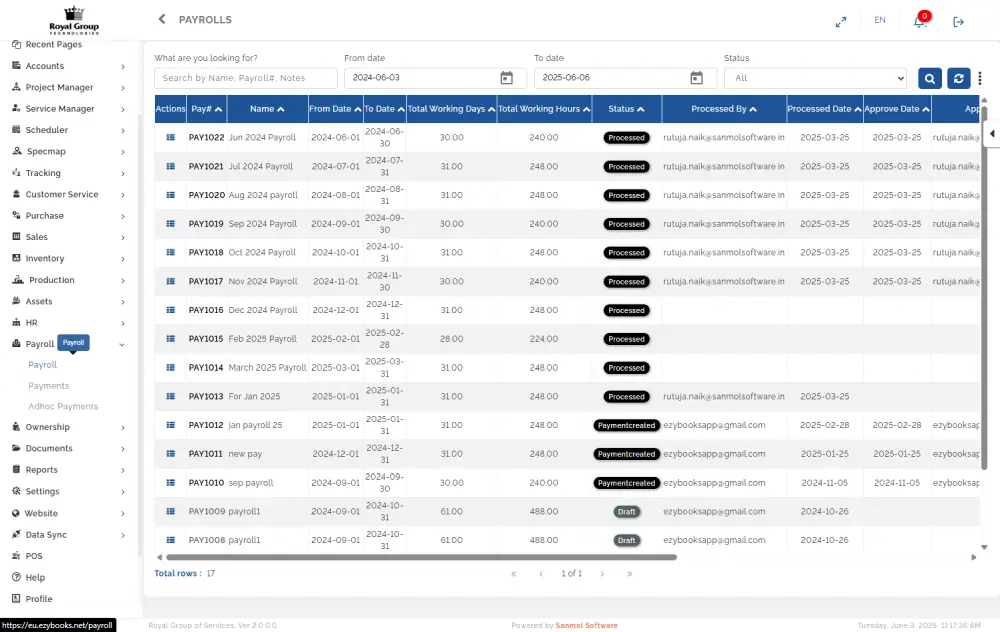Click the payroll search input field

245,78
